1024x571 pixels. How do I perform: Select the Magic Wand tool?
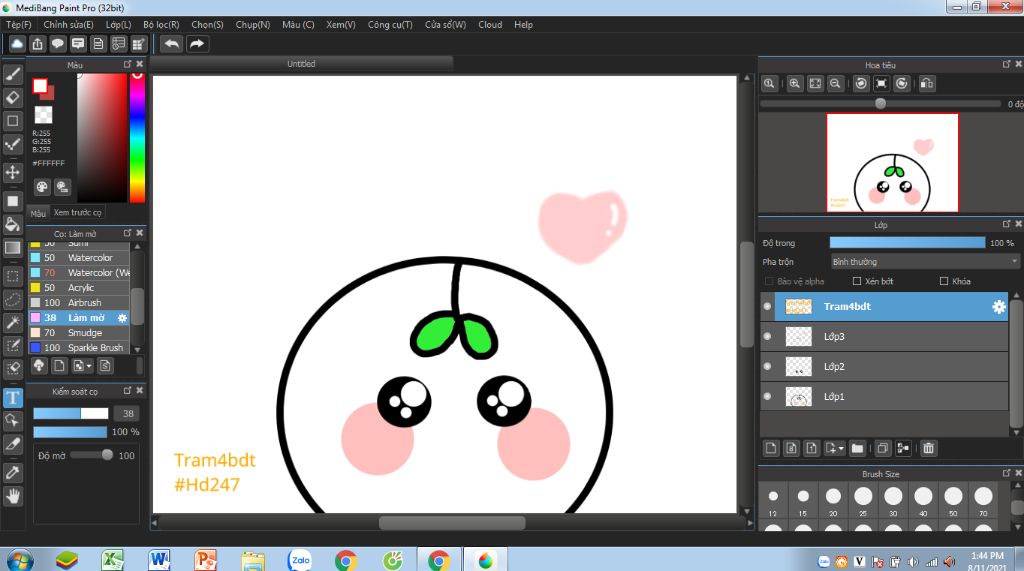coord(12,322)
